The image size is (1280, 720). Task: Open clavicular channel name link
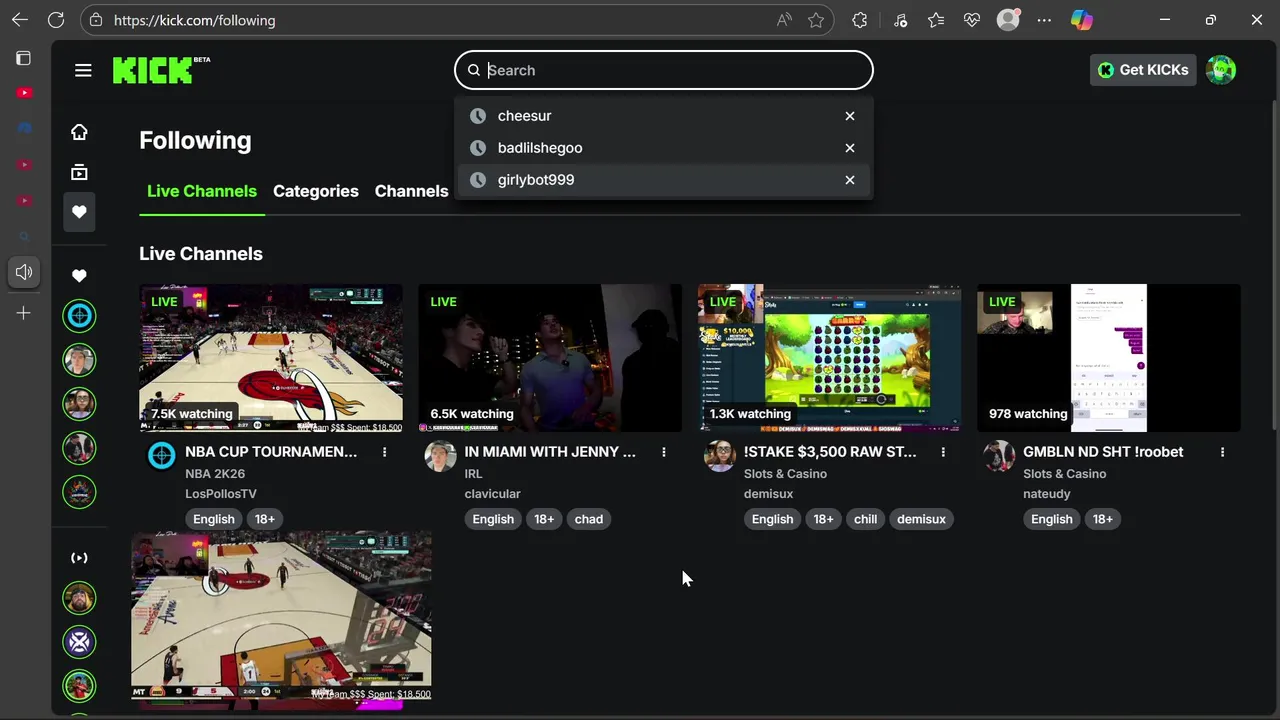click(x=492, y=494)
